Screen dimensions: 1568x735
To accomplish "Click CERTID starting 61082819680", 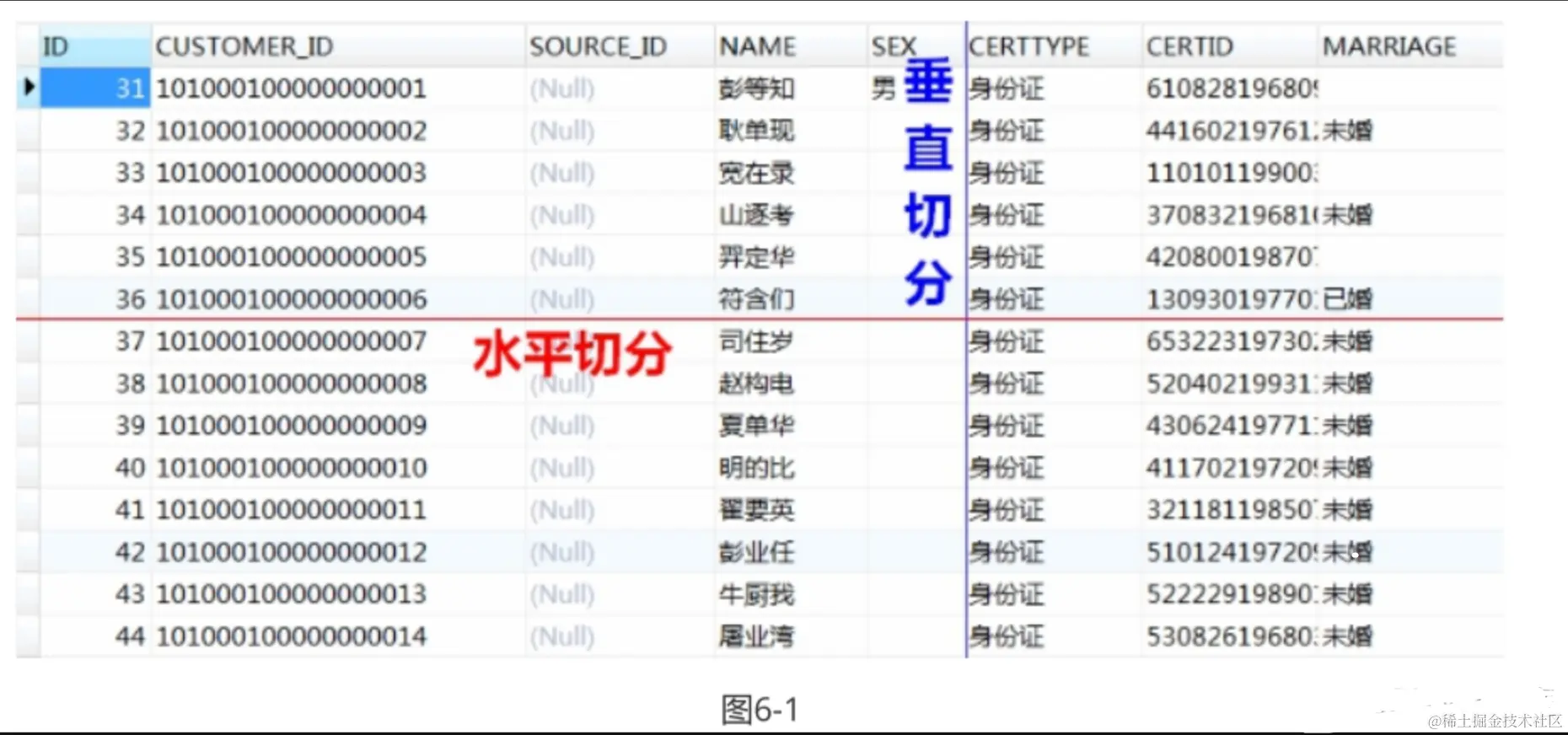I will (1232, 89).
